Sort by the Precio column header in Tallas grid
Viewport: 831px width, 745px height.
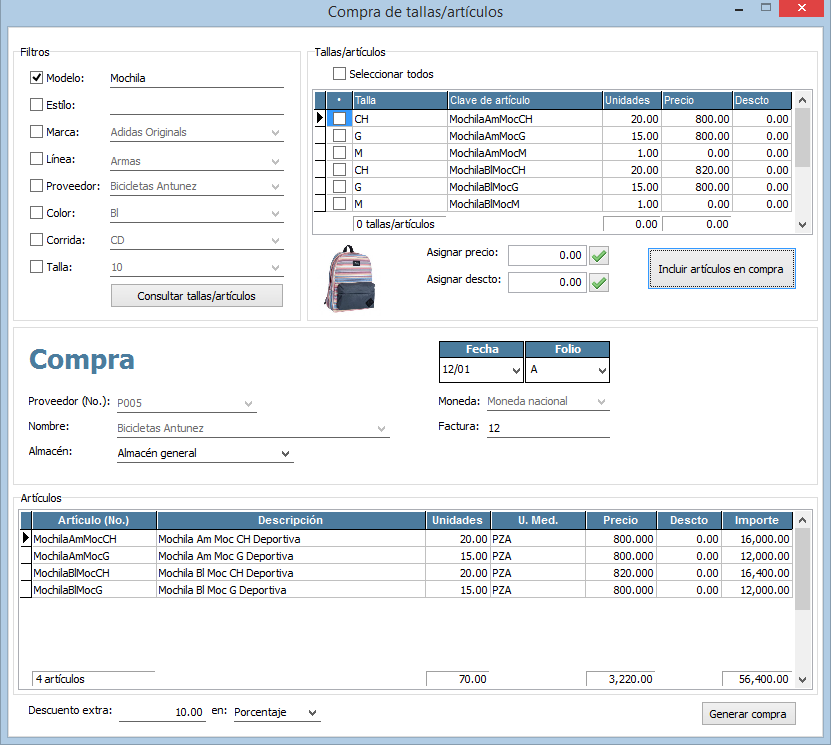pyautogui.click(x=695, y=101)
